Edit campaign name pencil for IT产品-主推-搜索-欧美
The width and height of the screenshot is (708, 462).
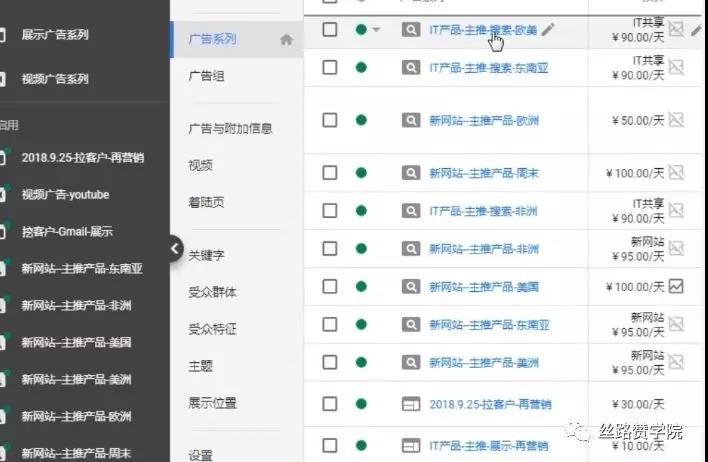pos(548,30)
